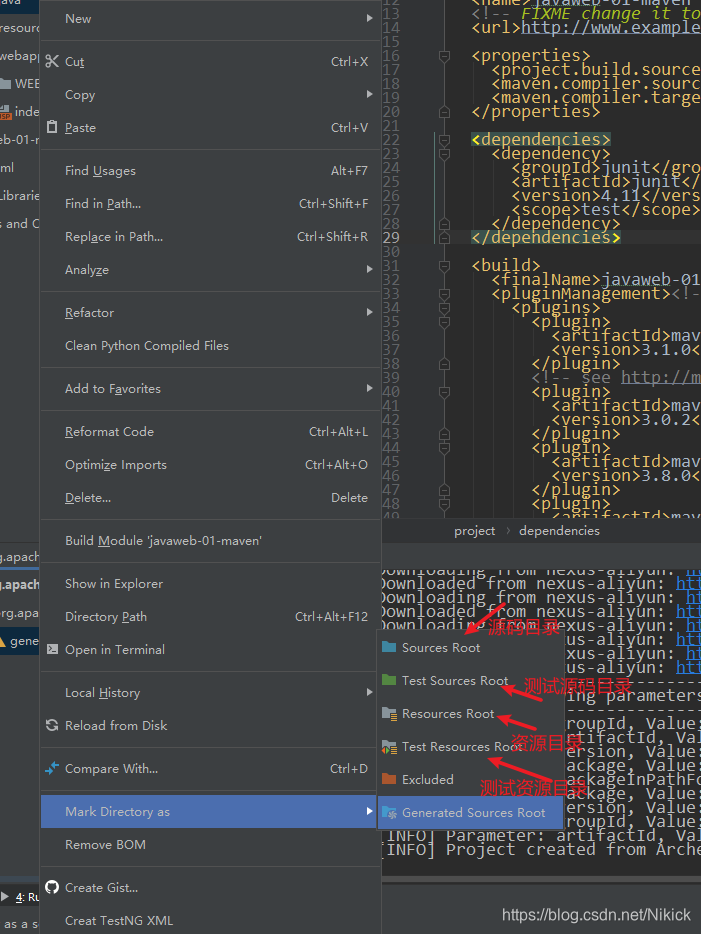Select WEB-INF folder in project tree
Viewport: 701px width, 934px height.
tap(20, 83)
